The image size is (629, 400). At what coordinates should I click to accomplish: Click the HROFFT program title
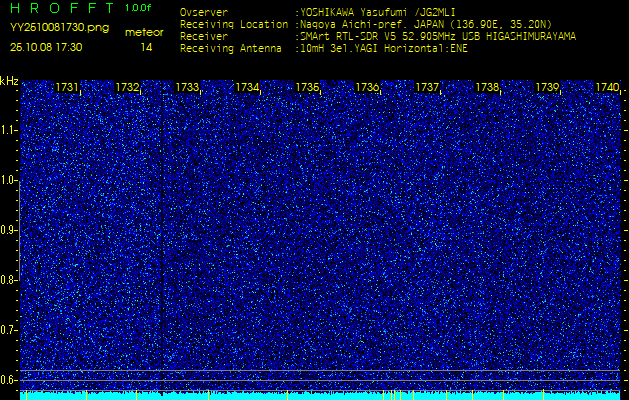pos(61,8)
